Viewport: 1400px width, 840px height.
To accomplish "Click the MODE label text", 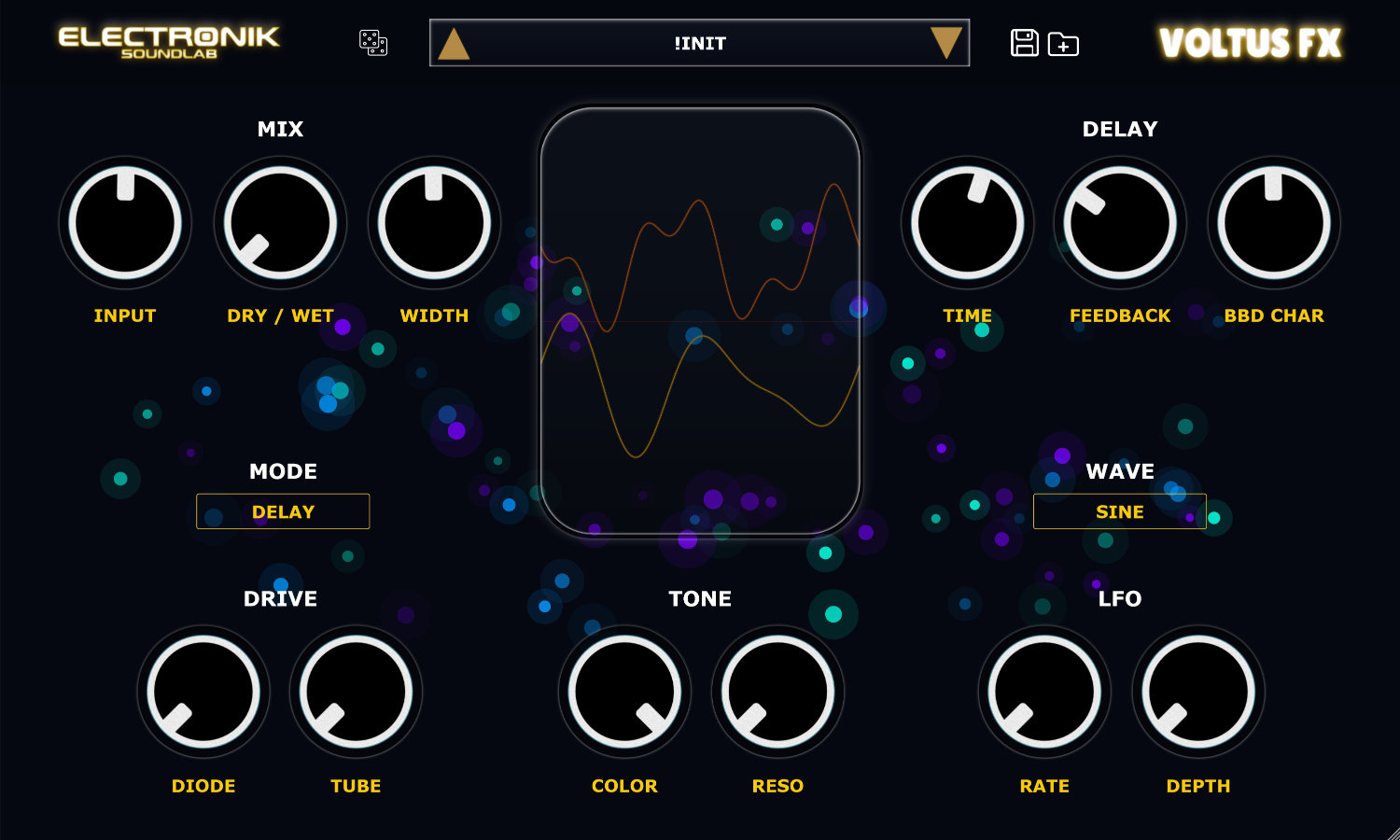I will [283, 471].
